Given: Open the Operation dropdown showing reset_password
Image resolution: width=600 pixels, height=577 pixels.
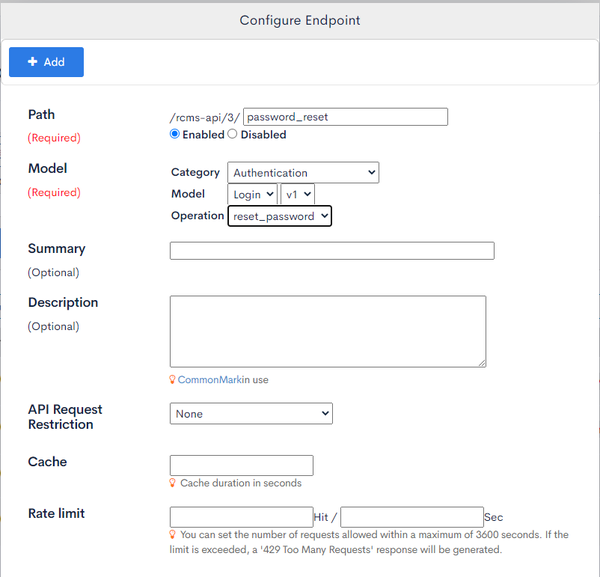Looking at the screenshot, I should click(x=280, y=216).
